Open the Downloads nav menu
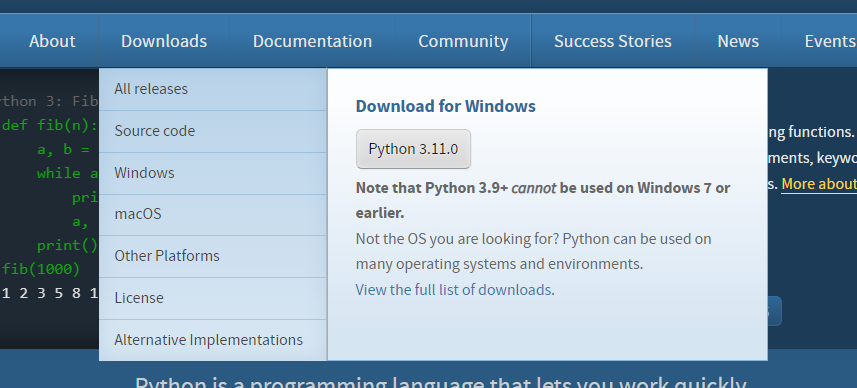857x388 pixels. click(164, 41)
